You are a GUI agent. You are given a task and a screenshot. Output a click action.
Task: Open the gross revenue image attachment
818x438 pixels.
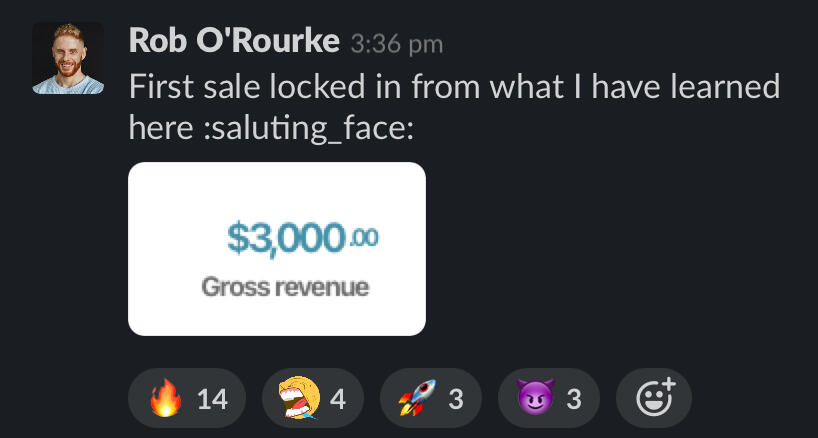coord(276,249)
